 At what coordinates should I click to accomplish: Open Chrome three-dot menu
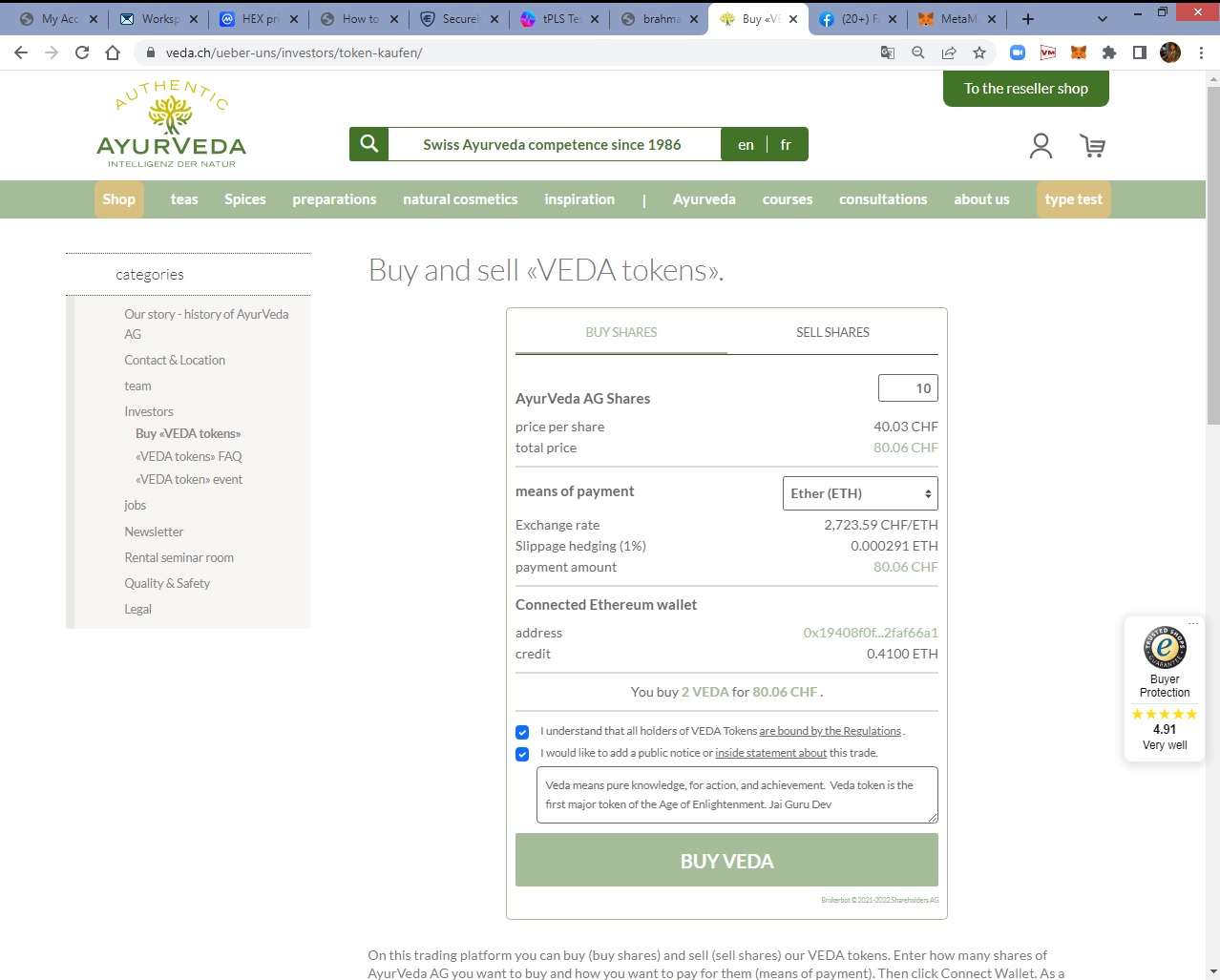tap(1201, 52)
